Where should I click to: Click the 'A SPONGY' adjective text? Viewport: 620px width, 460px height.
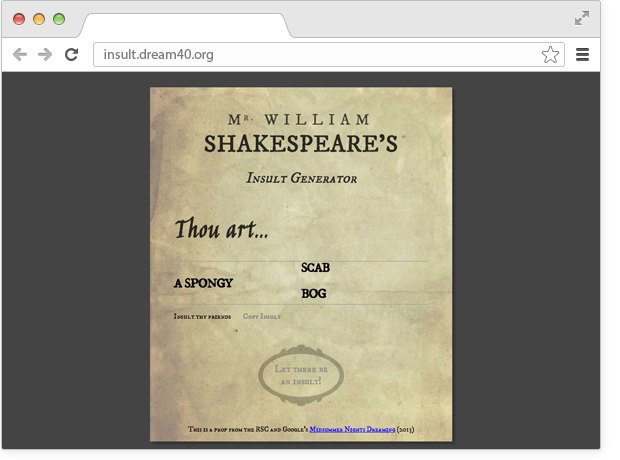tap(203, 283)
